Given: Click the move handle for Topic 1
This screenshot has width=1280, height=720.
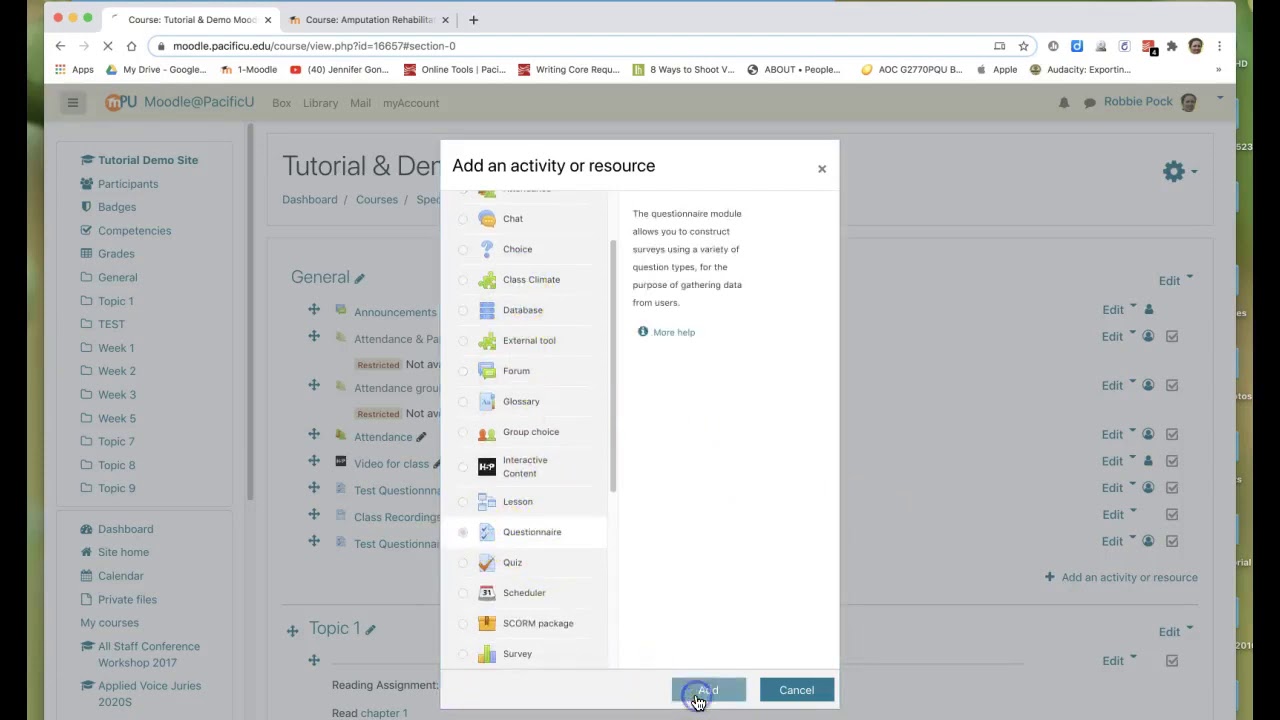Looking at the screenshot, I should click(292, 630).
